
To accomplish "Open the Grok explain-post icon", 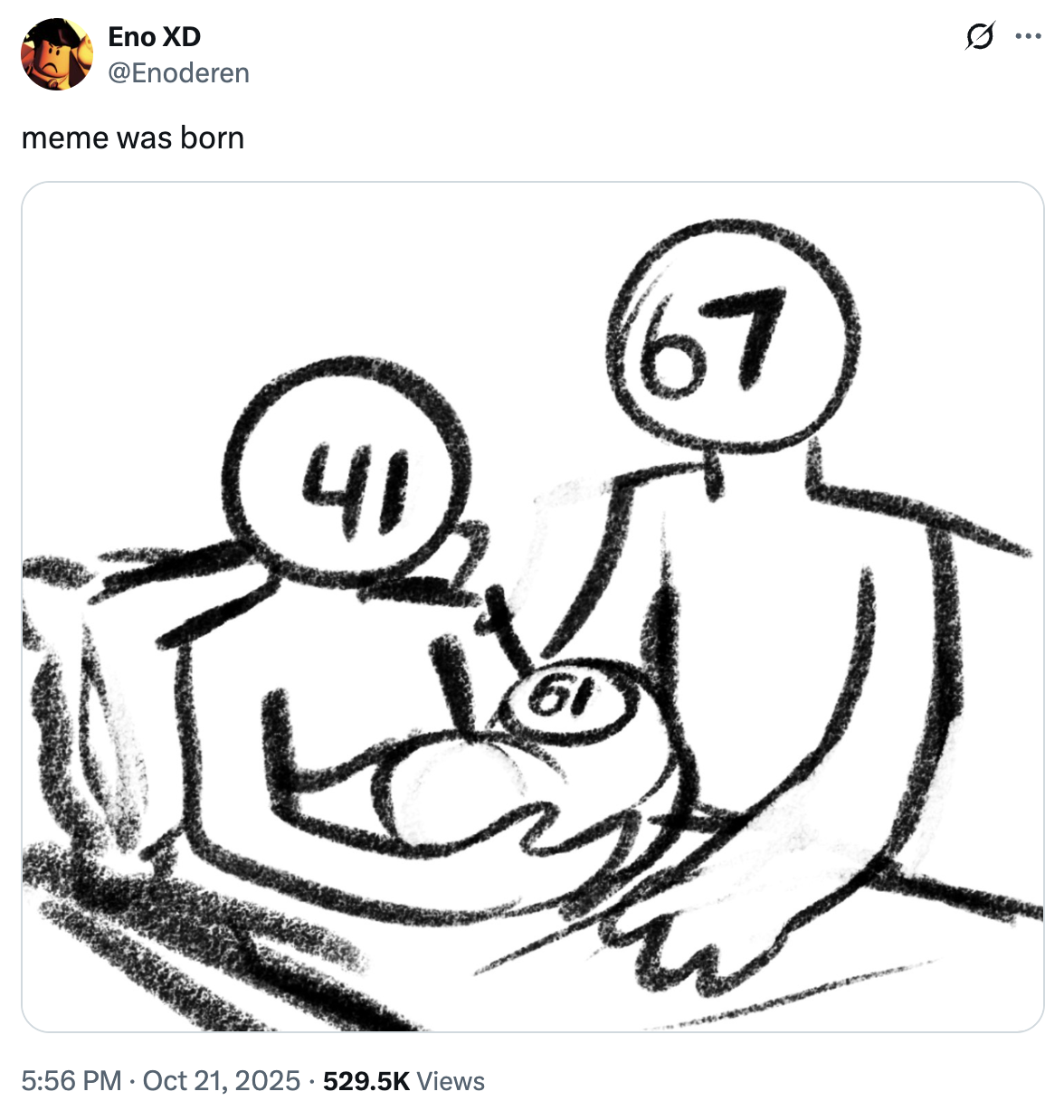I will 980,37.
